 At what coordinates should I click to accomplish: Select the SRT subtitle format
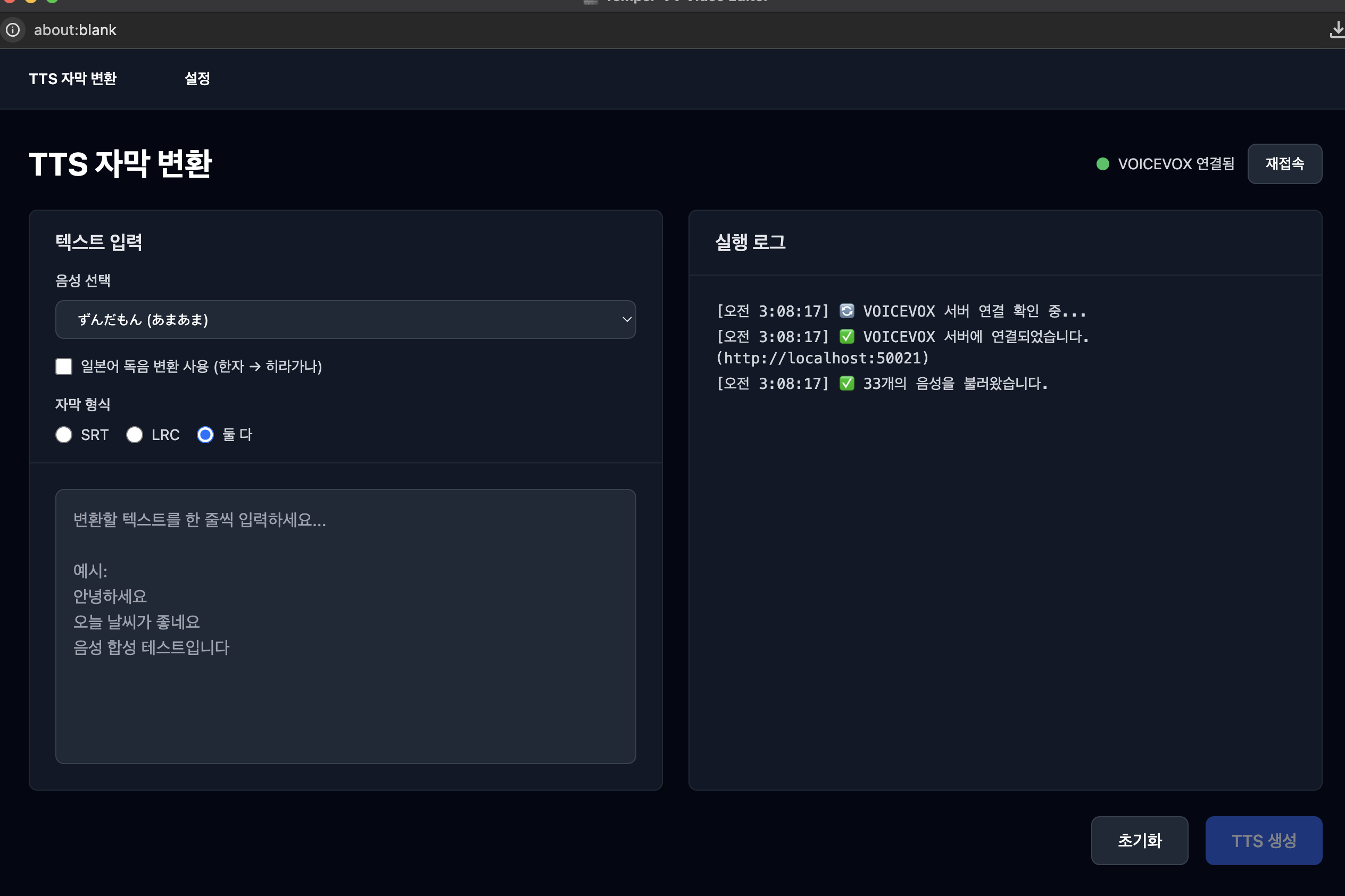pos(64,435)
